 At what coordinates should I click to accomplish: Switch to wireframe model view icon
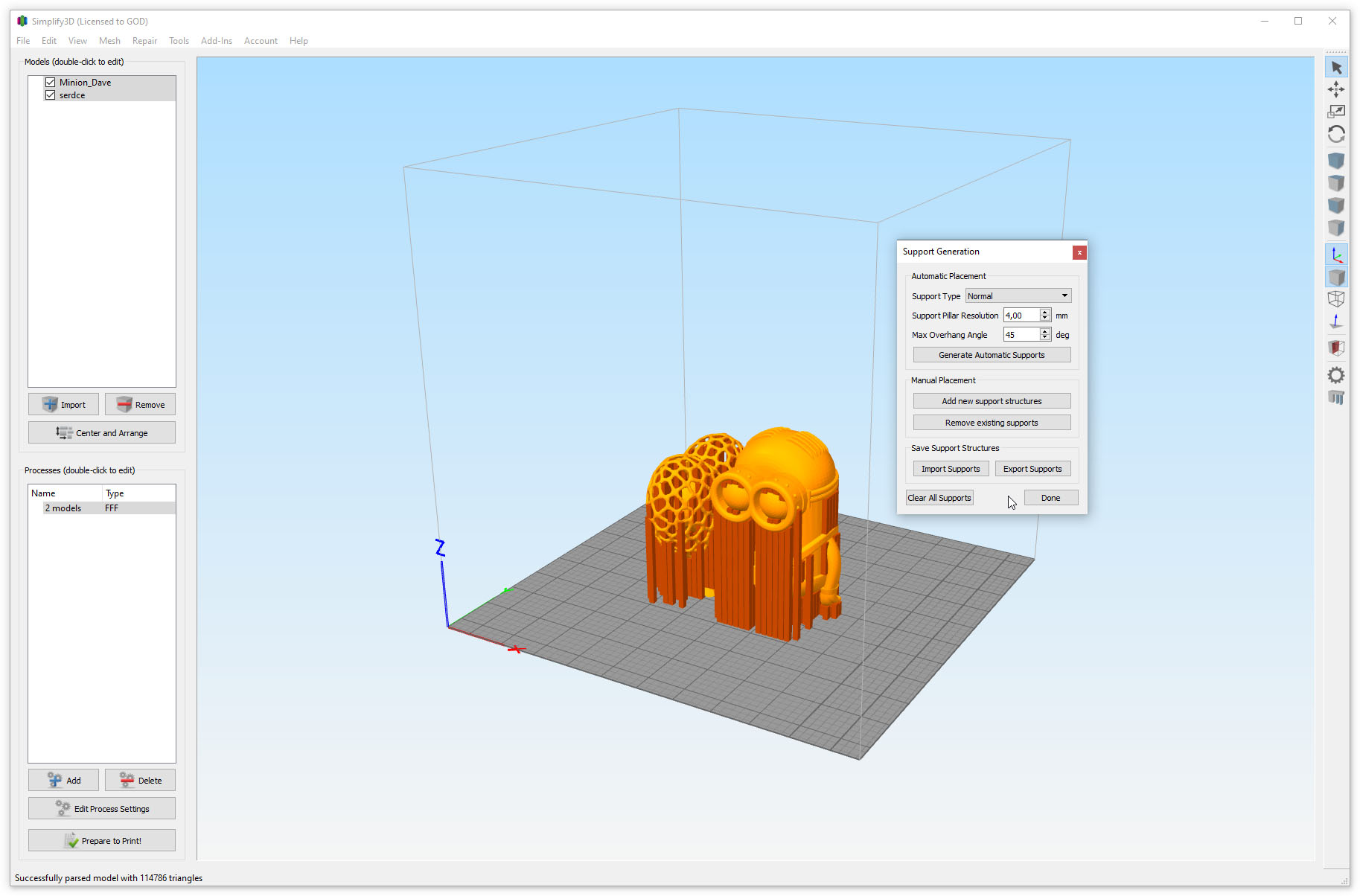pyautogui.click(x=1336, y=299)
